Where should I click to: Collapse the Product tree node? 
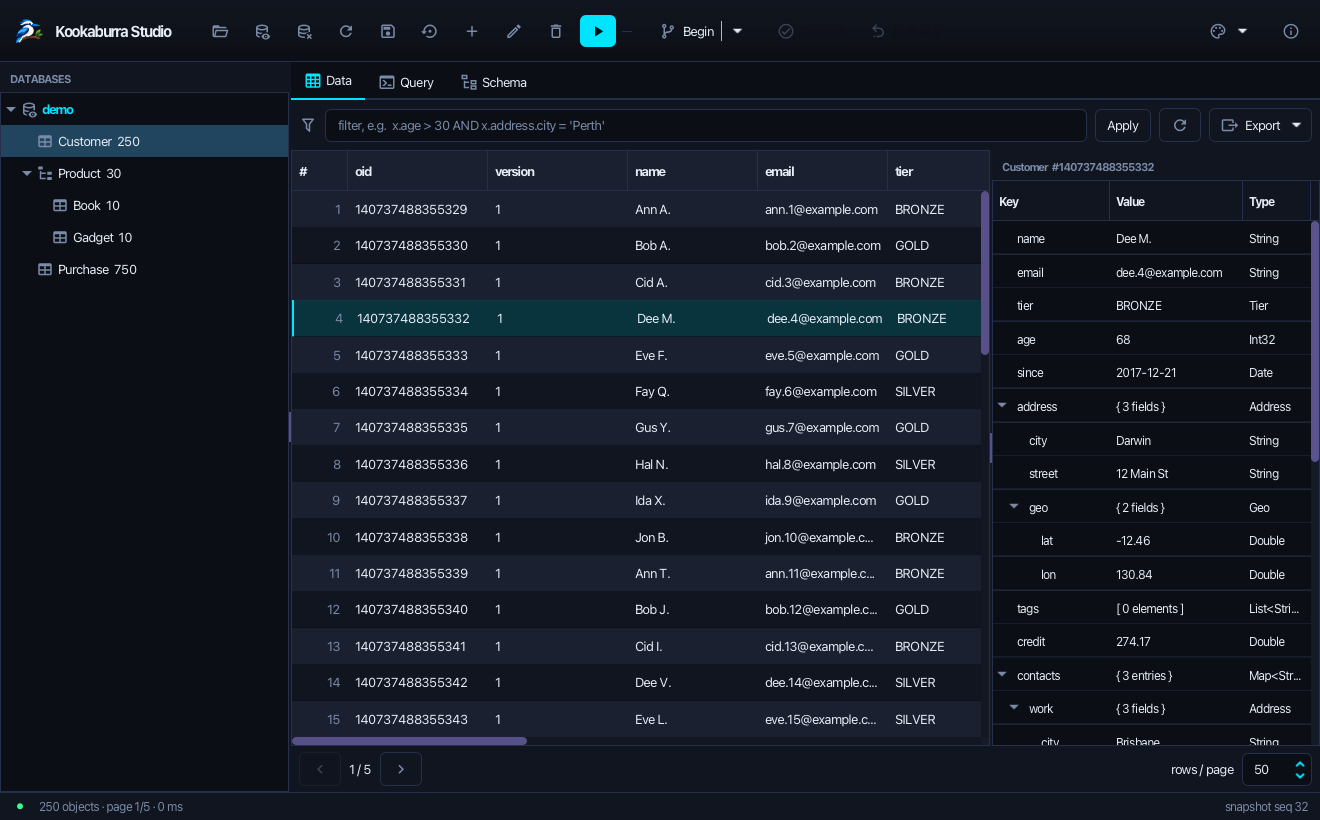(27, 173)
